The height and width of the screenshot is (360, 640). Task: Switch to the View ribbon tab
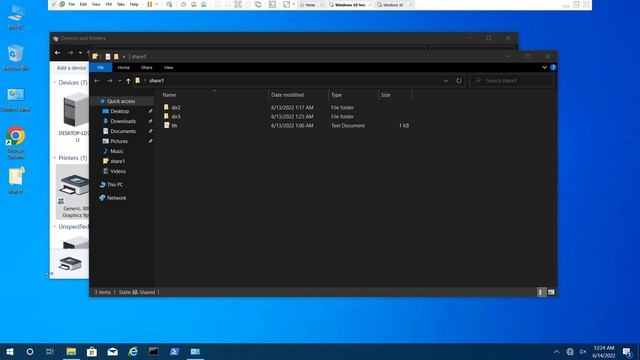168,68
